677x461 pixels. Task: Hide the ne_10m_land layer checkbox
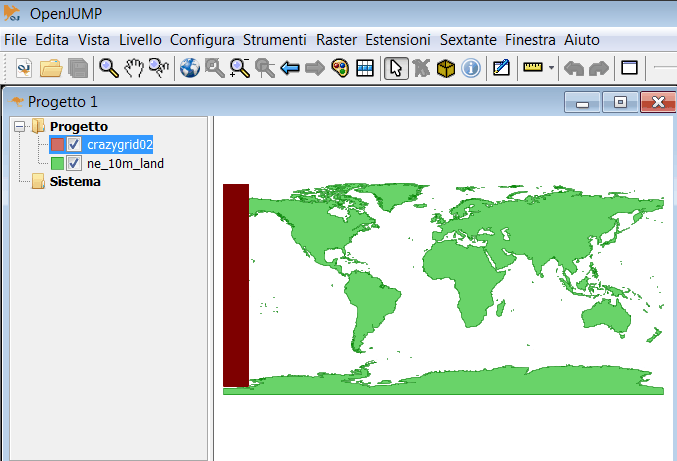(x=74, y=163)
